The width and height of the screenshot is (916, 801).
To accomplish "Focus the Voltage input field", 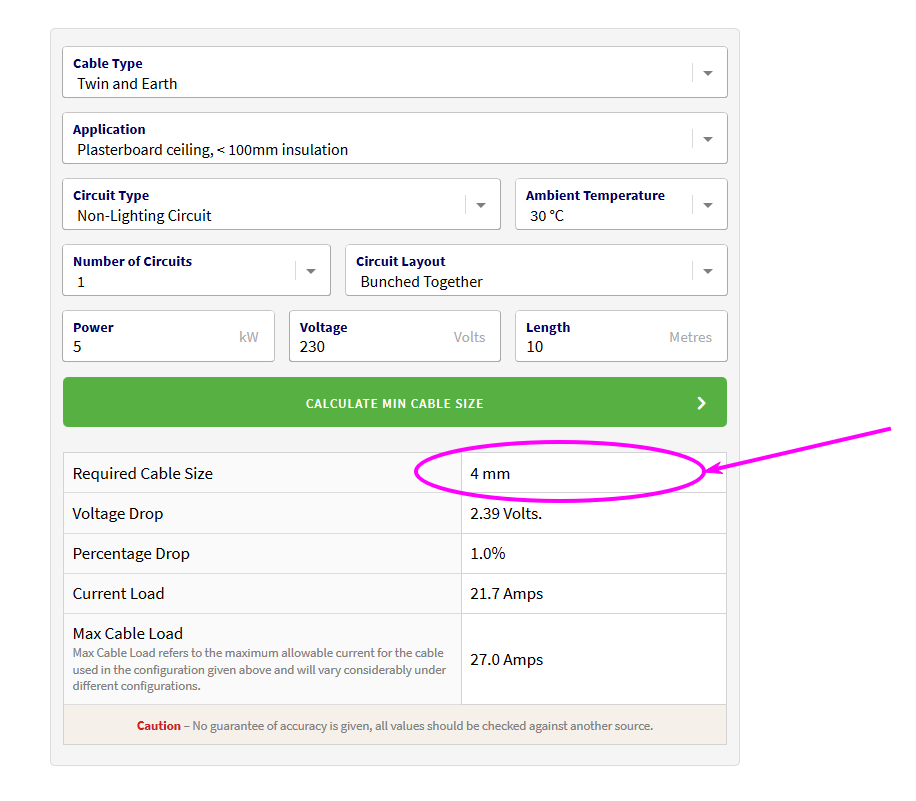I will pos(370,346).
